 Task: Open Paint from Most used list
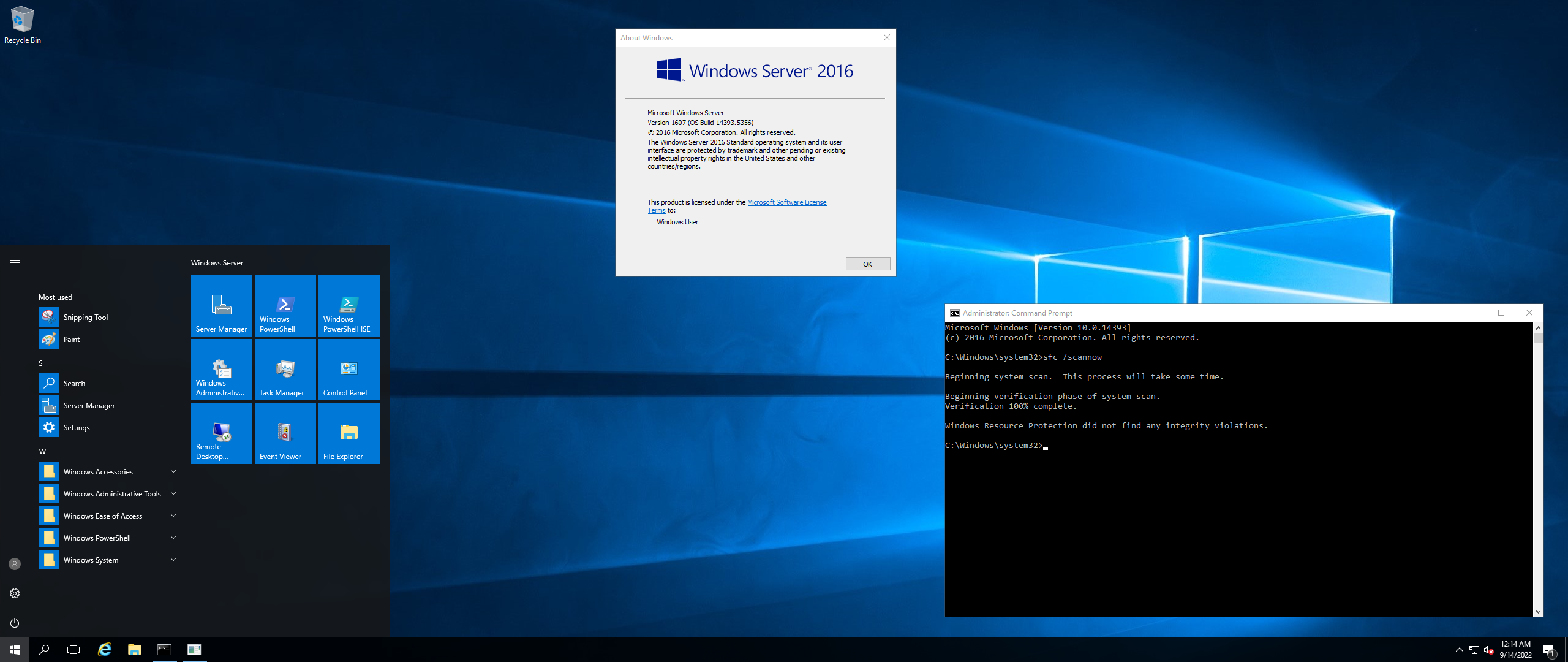pyautogui.click(x=108, y=339)
